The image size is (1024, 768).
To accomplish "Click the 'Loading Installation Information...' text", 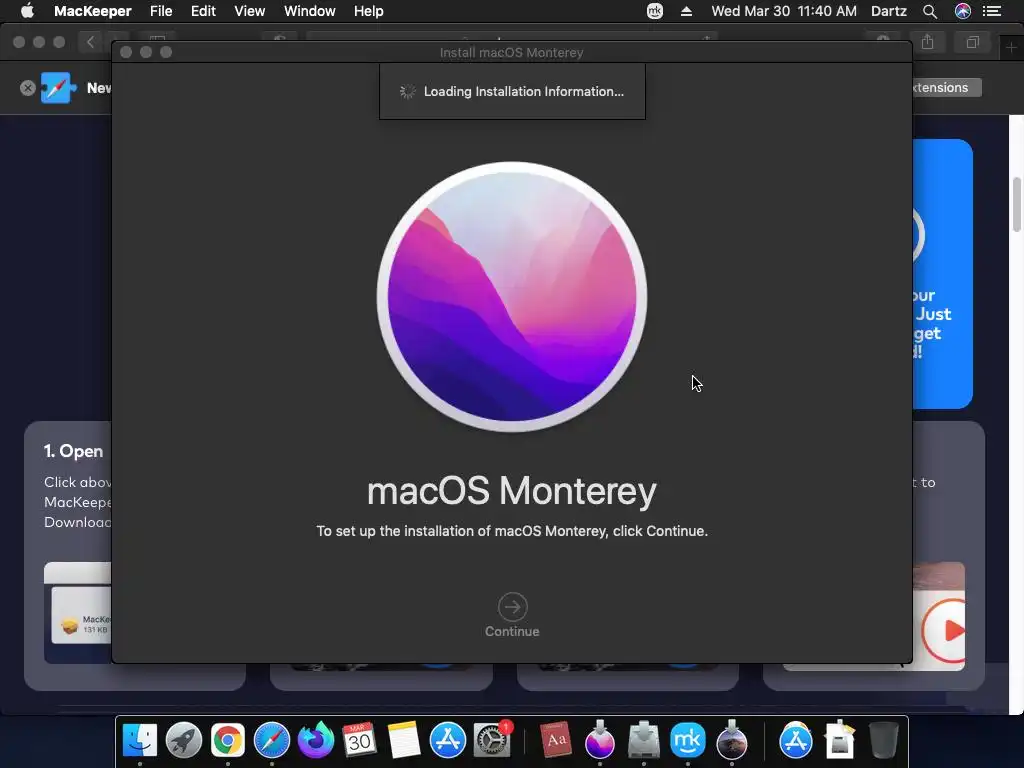I will pos(524,91).
